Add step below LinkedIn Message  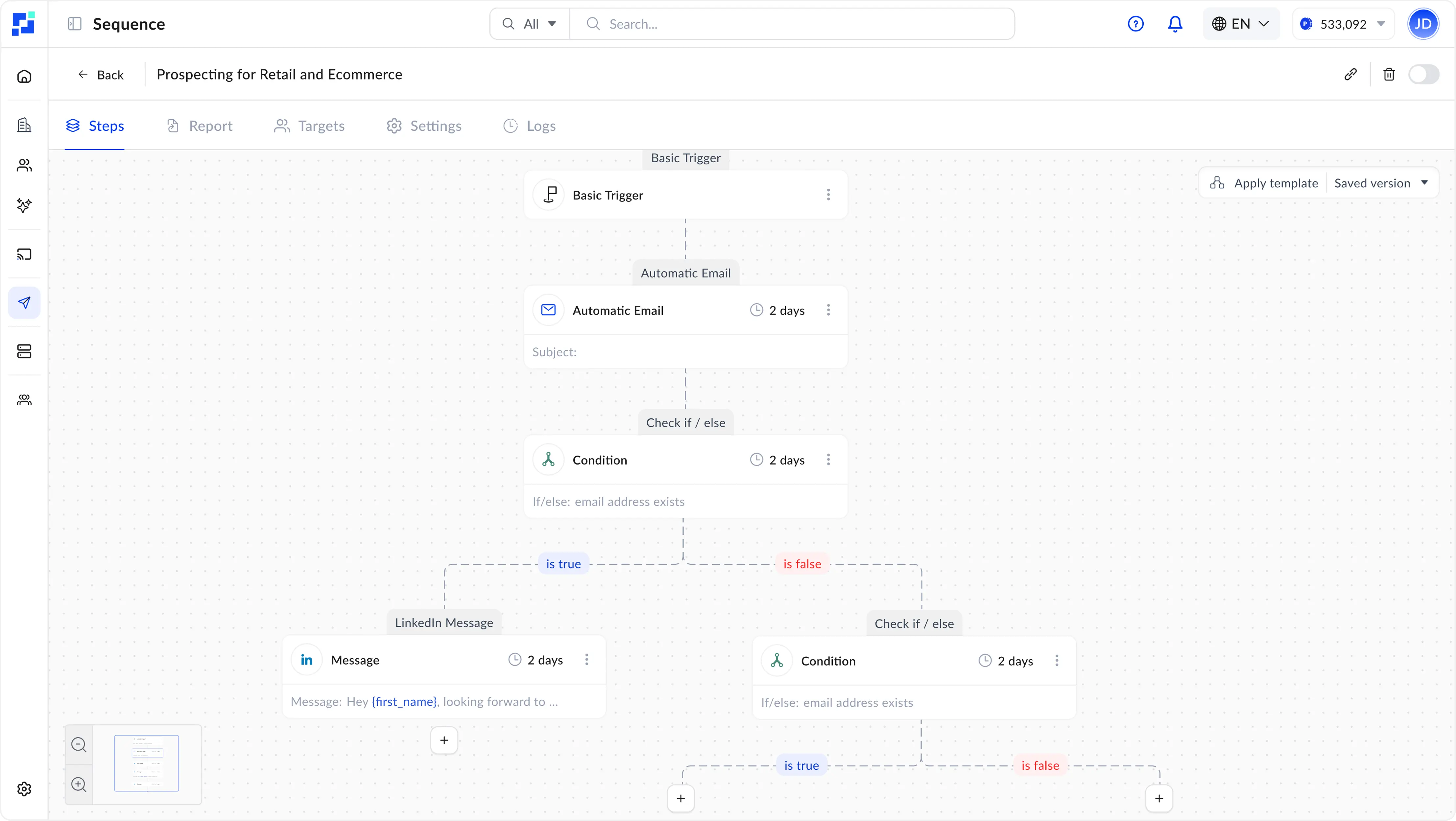click(x=444, y=740)
